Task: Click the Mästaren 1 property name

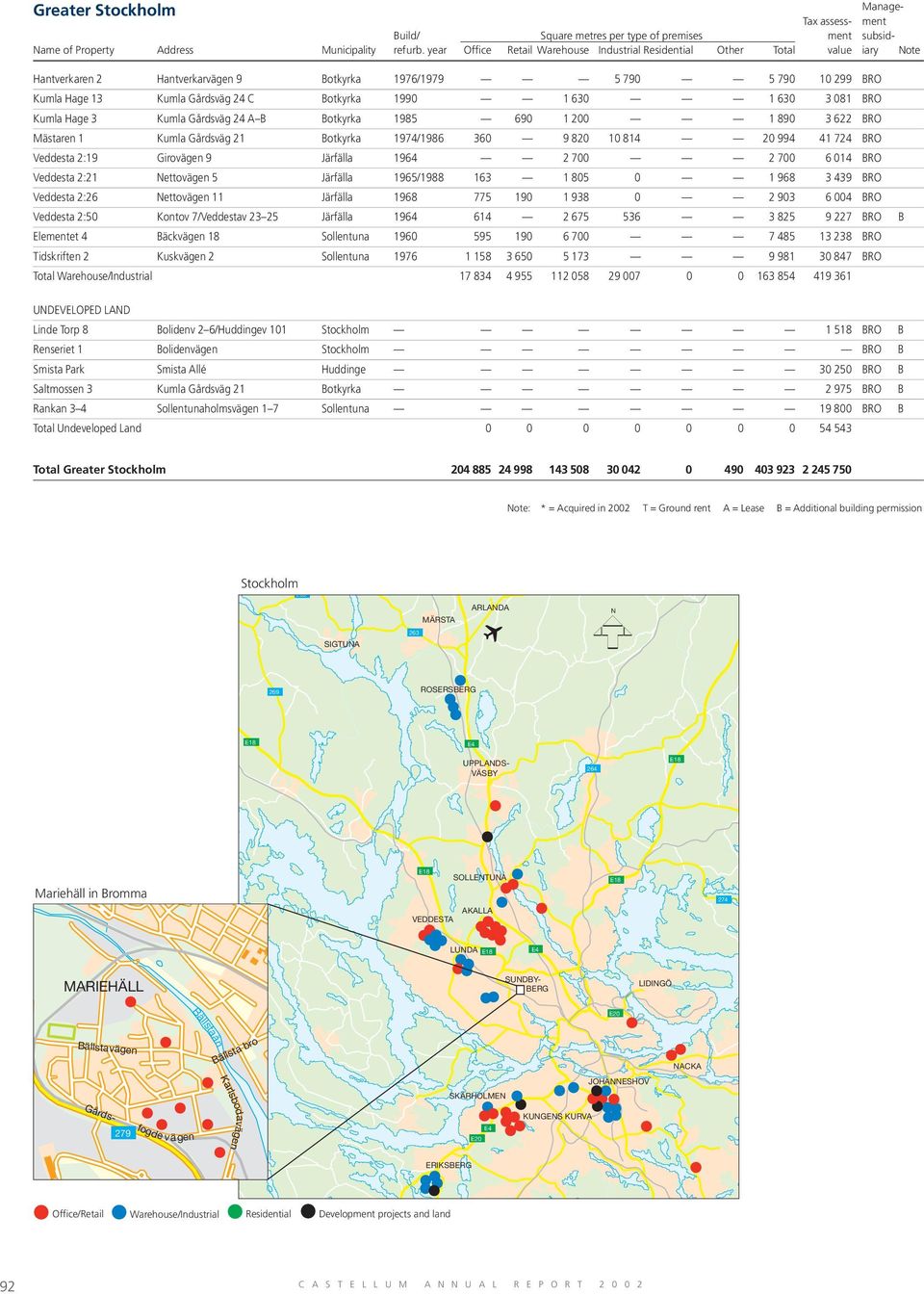Action: (x=58, y=139)
